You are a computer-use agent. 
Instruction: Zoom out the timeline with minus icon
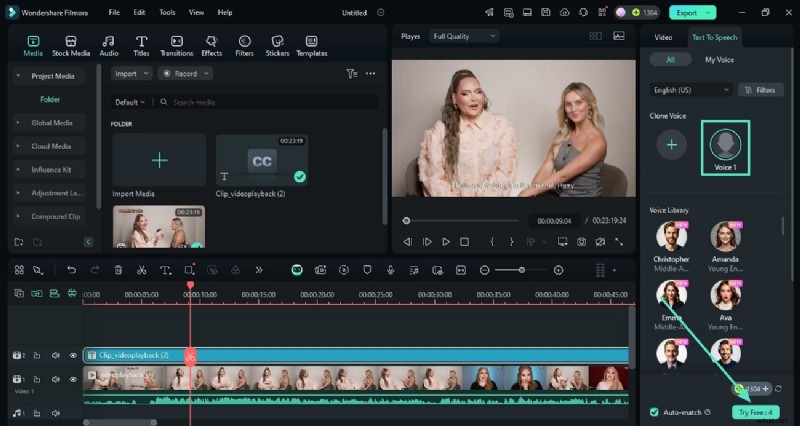tap(485, 270)
